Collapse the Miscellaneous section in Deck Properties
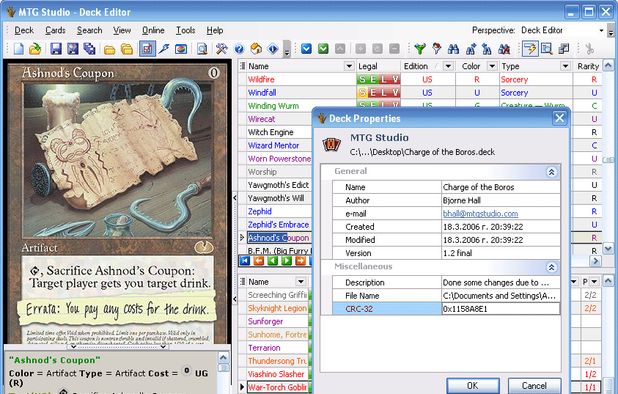 (x=551, y=268)
